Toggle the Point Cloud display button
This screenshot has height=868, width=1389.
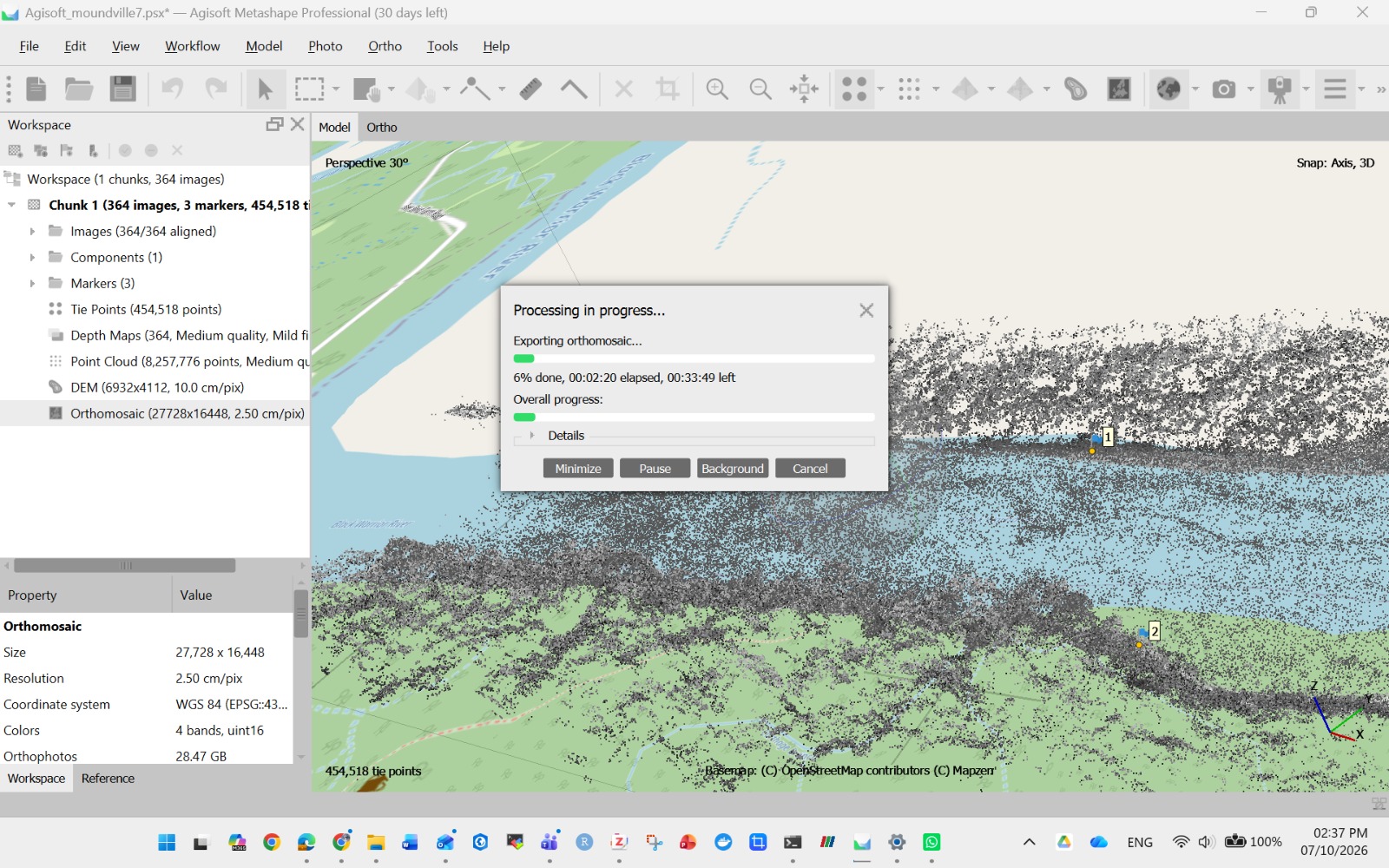point(909,89)
